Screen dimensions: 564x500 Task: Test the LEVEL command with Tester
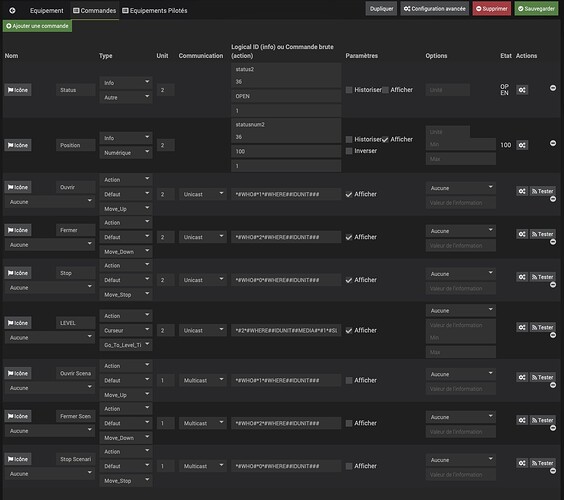(x=543, y=328)
